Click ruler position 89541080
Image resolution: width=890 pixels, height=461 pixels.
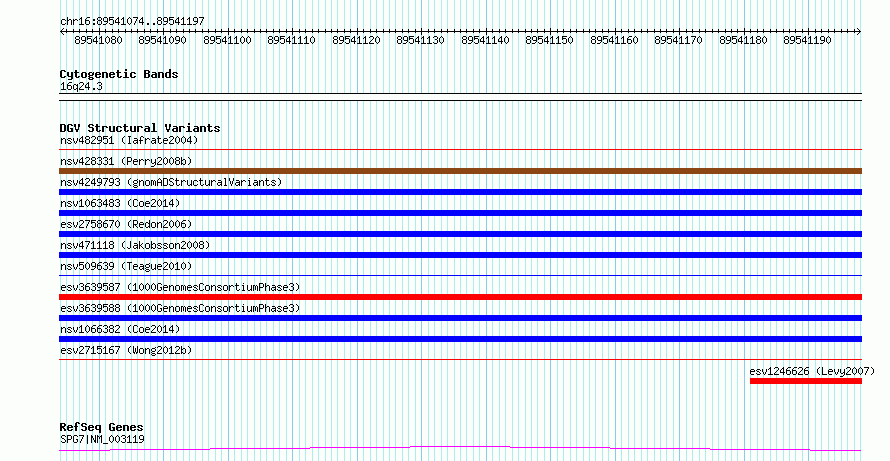click(x=98, y=40)
